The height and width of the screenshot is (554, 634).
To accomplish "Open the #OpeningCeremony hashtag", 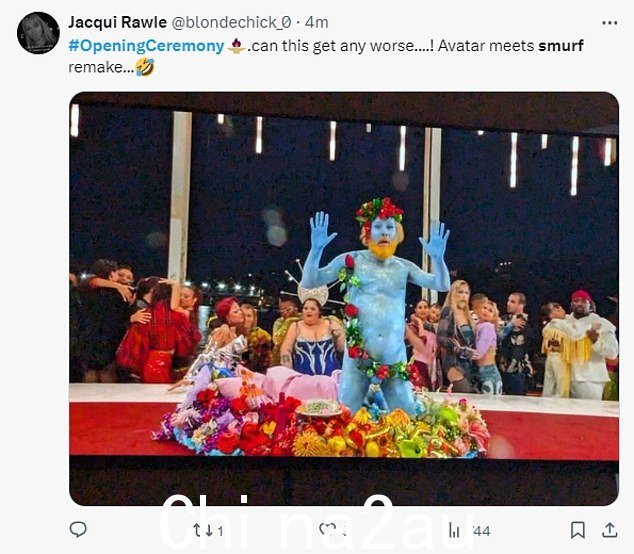I will coord(146,46).
